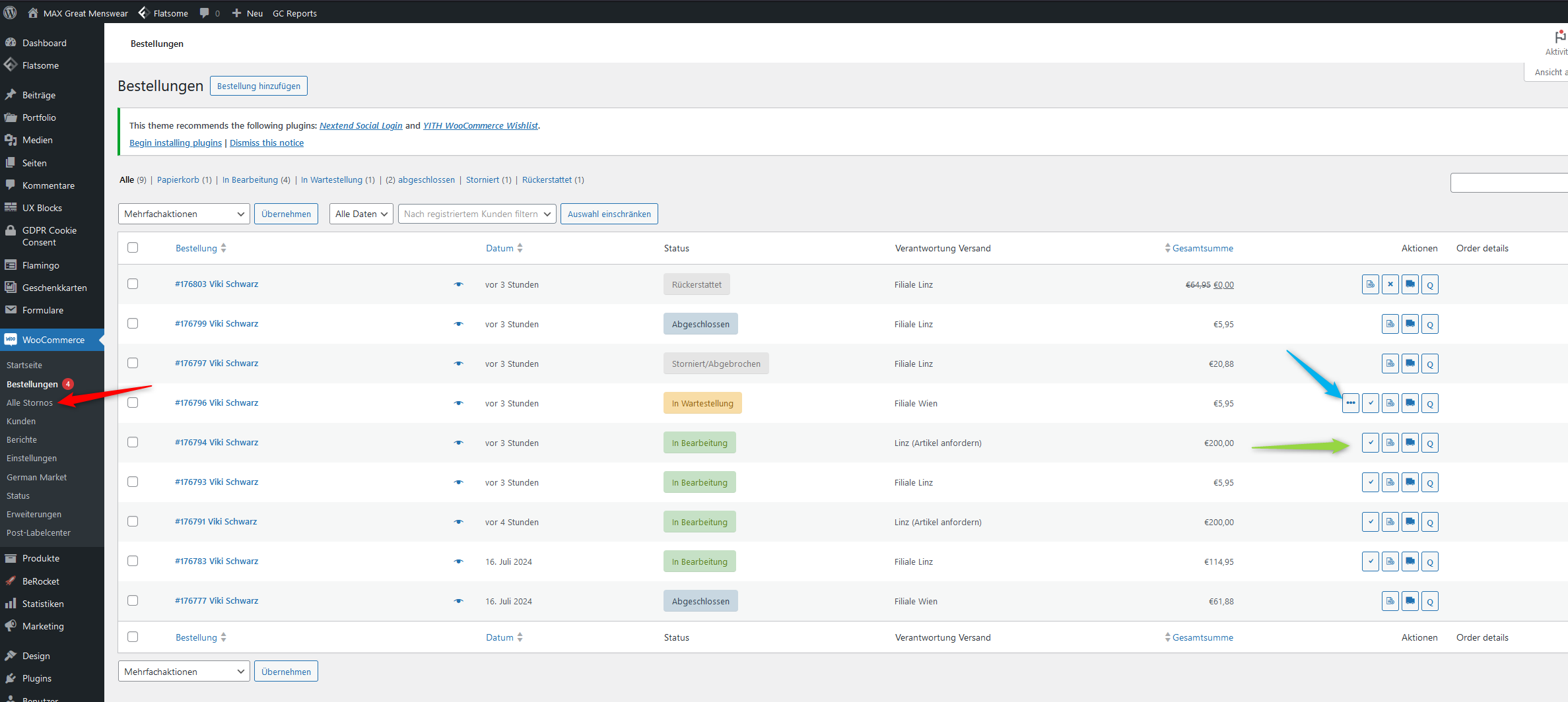Click the three-dots processing action for order #176796
This screenshot has height=702, width=1568.
(x=1351, y=403)
